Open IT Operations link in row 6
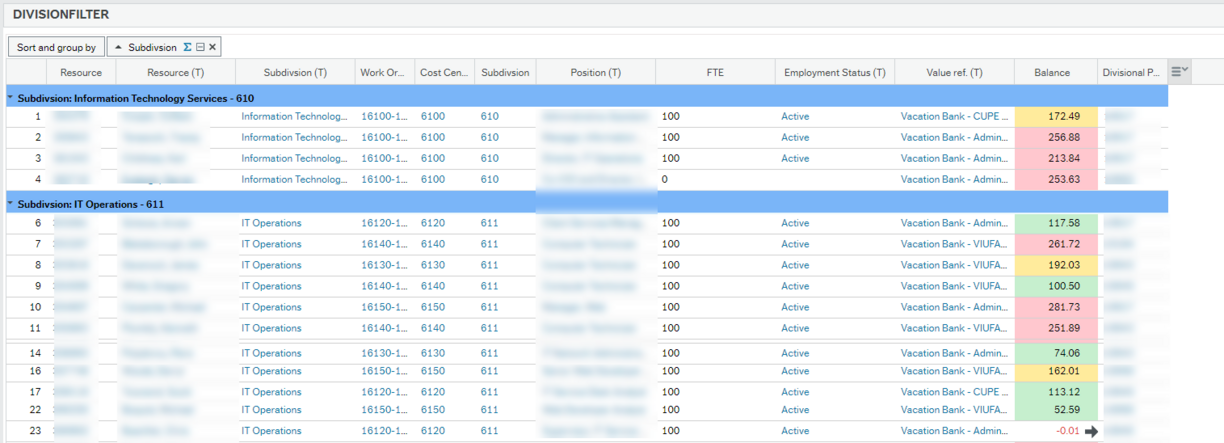The height and width of the screenshot is (443, 1224). pos(271,223)
